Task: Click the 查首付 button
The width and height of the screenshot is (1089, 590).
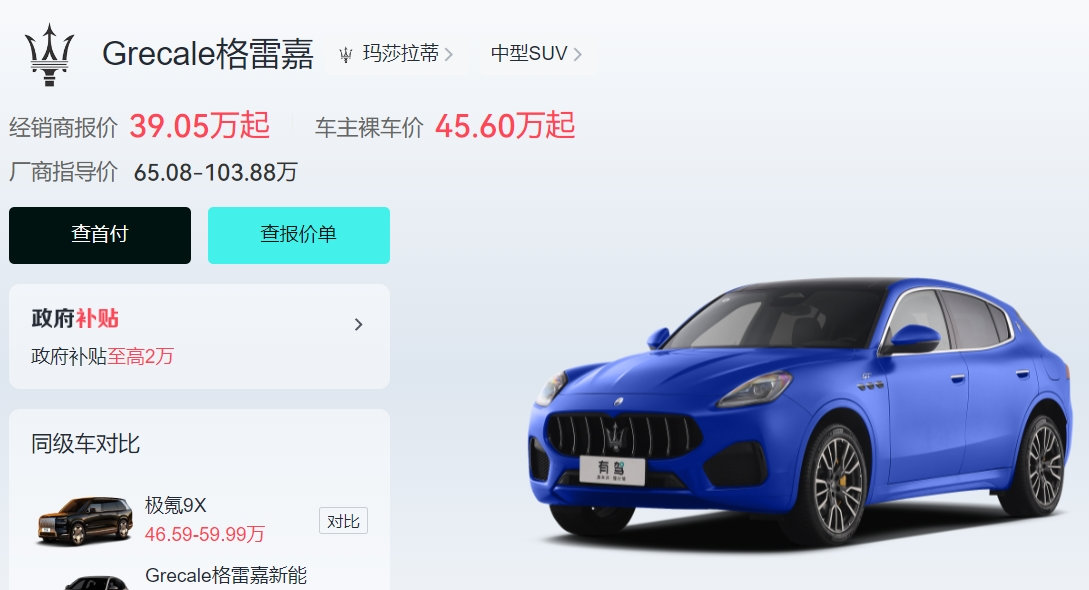Action: point(100,235)
